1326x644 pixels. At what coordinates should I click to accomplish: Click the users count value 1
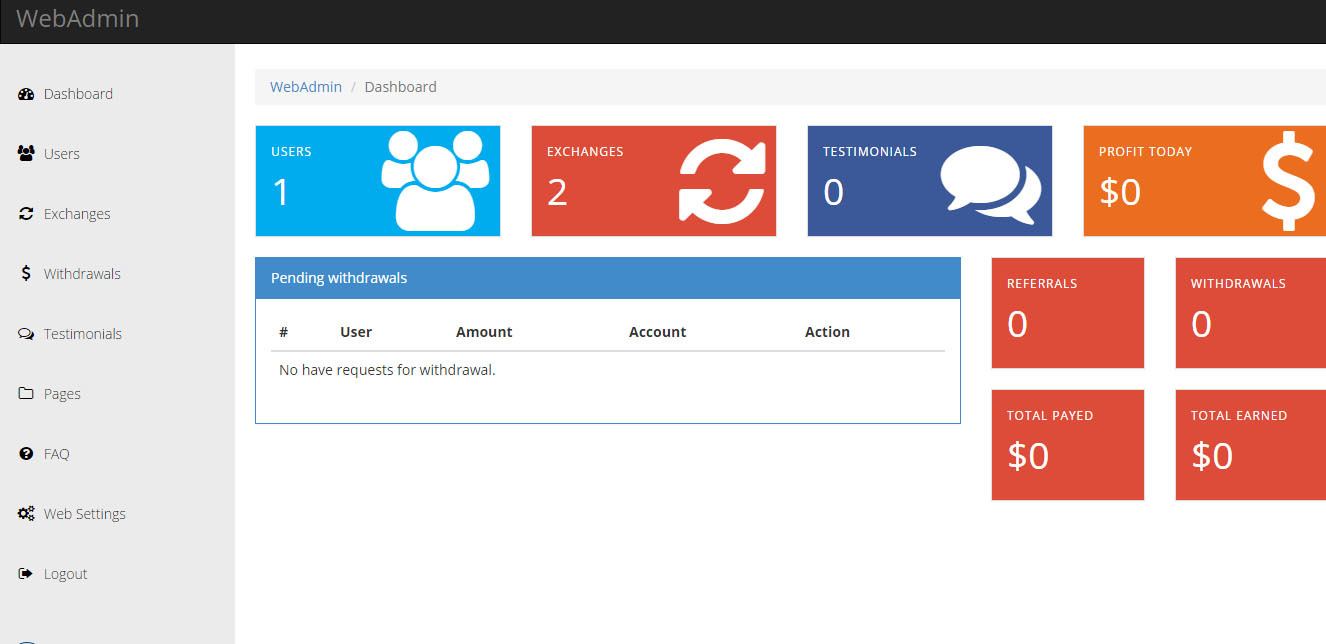pos(281,191)
